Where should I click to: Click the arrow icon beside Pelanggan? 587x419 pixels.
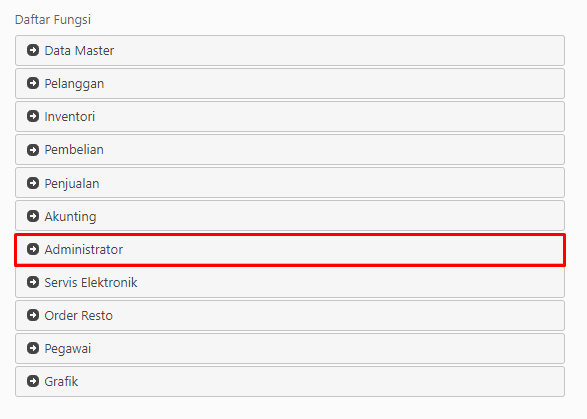click(33, 83)
